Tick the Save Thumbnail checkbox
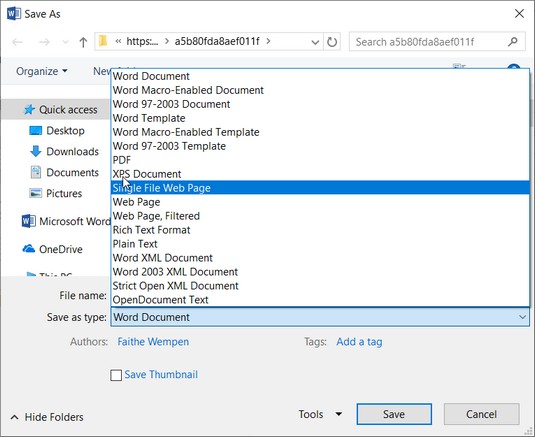Screen dimensions: 535x437 [116, 375]
